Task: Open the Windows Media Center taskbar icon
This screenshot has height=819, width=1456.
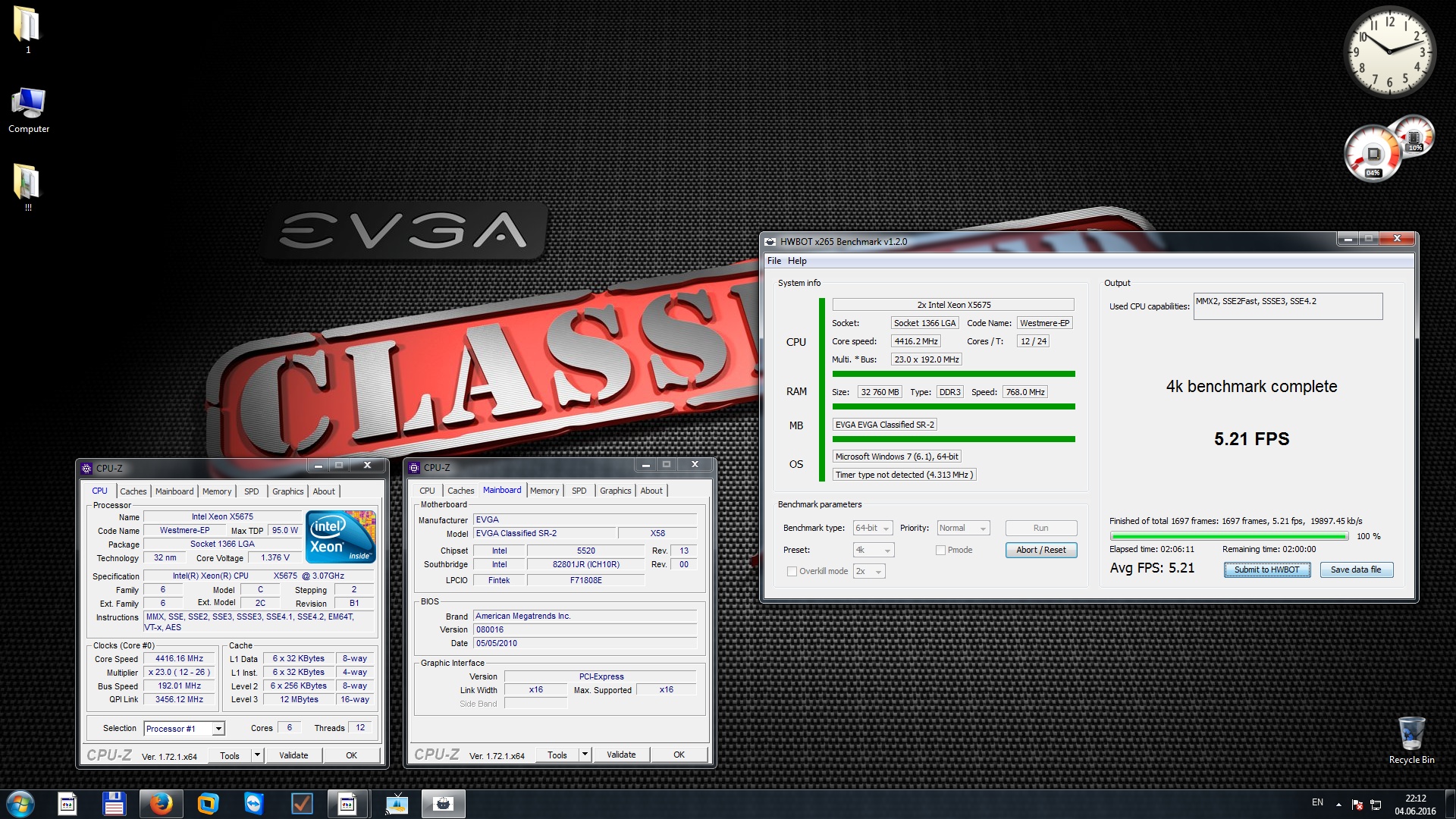Action: [x=397, y=804]
